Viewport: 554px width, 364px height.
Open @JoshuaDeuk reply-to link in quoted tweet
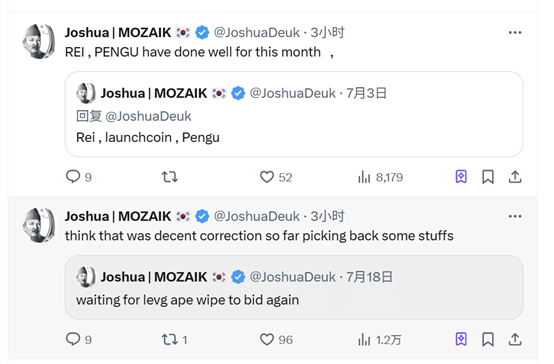pyautogui.click(x=148, y=116)
